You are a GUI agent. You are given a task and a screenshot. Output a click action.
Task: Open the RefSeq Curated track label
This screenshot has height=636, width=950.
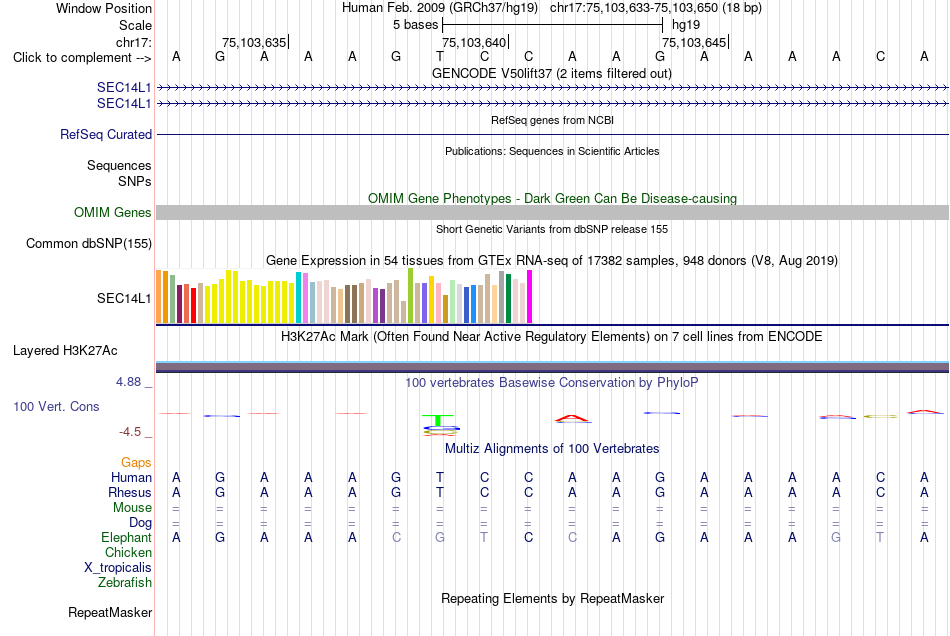[x=106, y=134]
